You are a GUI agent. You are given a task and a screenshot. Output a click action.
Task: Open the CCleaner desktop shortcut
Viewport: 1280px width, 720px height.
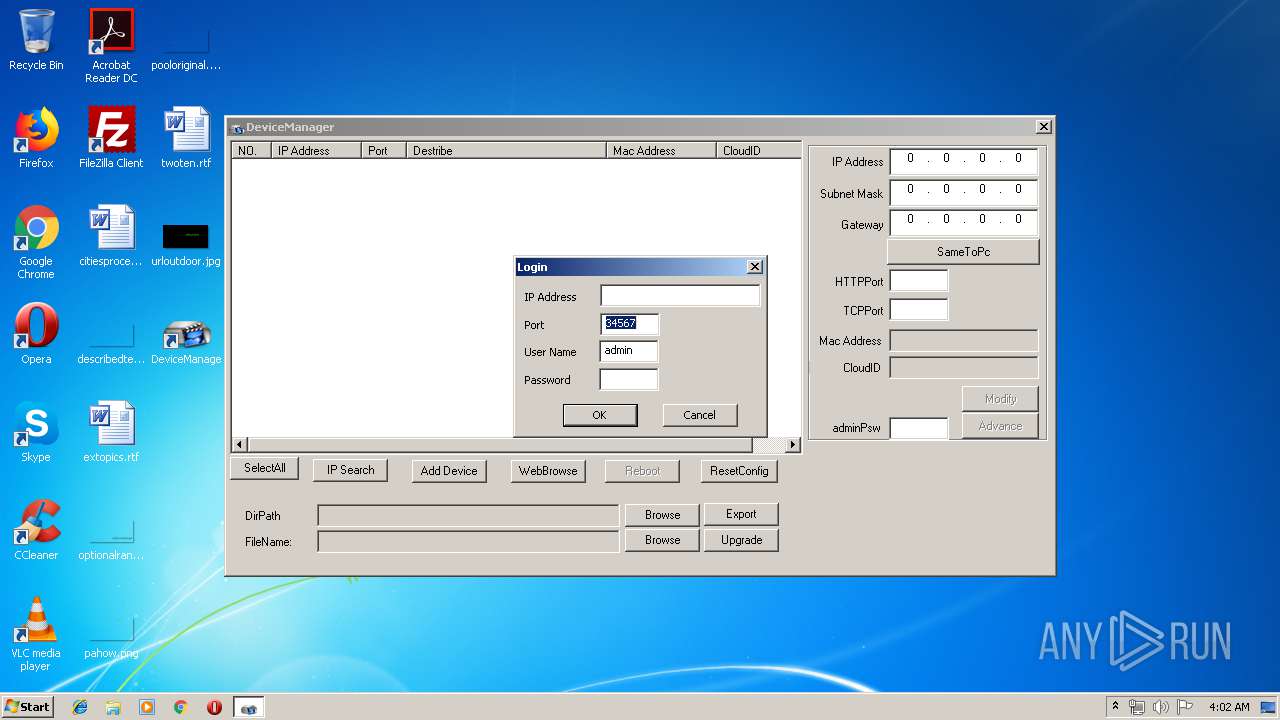[36, 530]
